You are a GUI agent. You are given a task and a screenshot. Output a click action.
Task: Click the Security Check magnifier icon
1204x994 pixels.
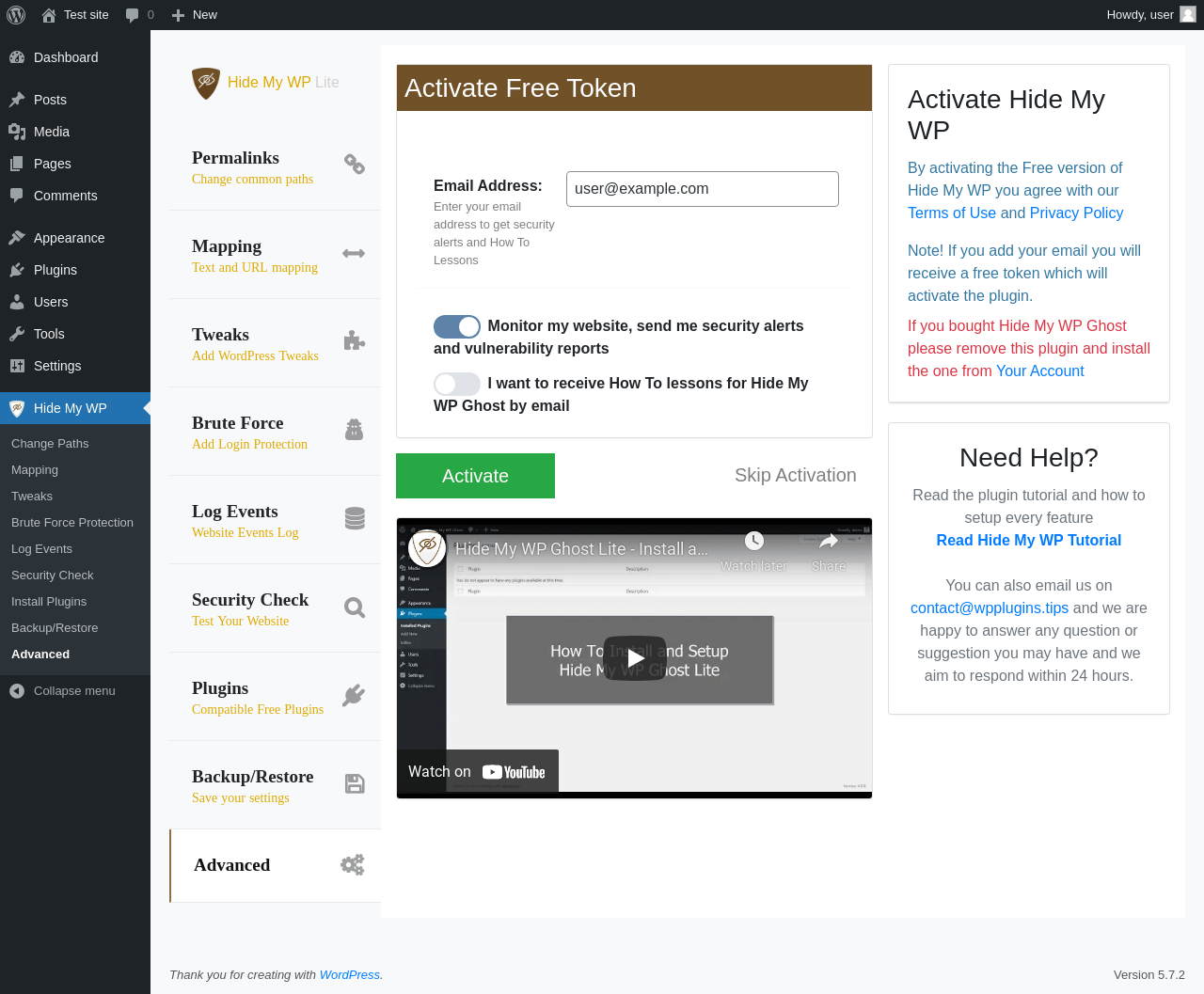click(x=355, y=607)
